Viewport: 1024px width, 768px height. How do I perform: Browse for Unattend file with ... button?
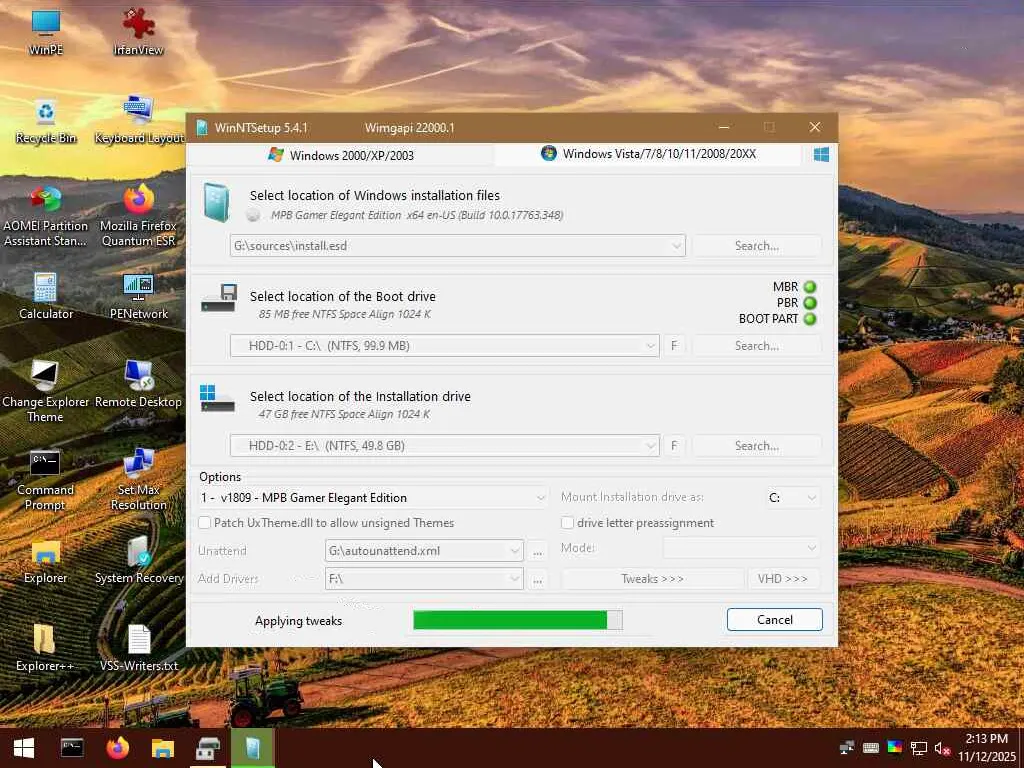pyautogui.click(x=537, y=551)
